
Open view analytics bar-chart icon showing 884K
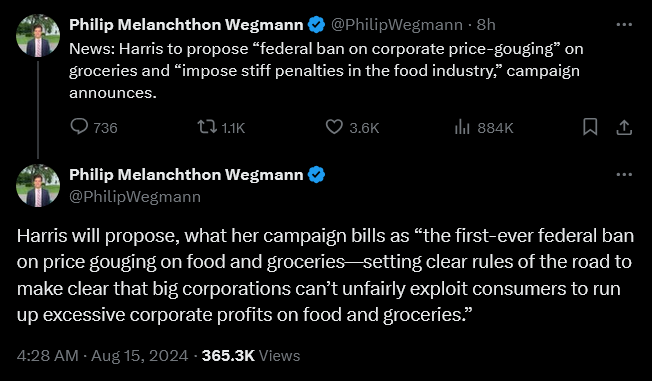462,127
